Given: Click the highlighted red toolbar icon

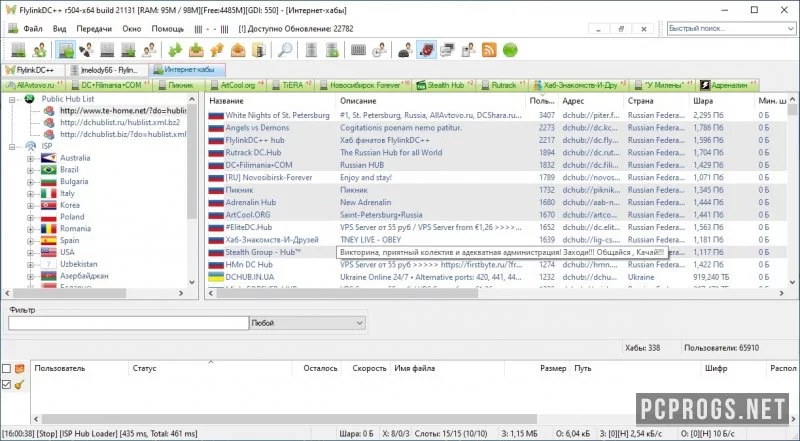Looking at the screenshot, I should click(427, 50).
